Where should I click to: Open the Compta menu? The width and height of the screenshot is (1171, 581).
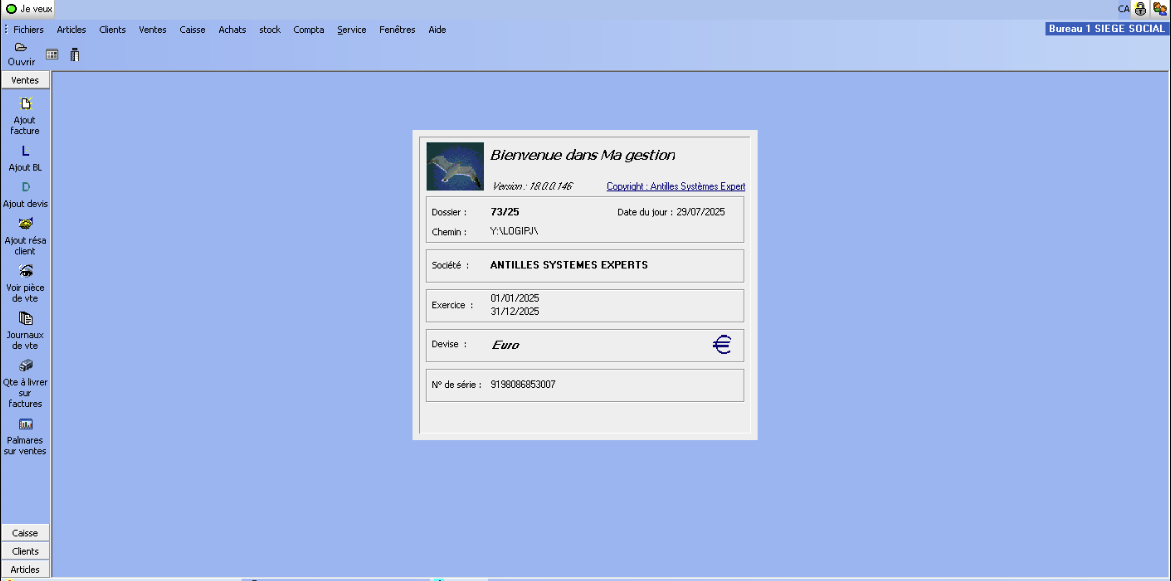(x=308, y=29)
